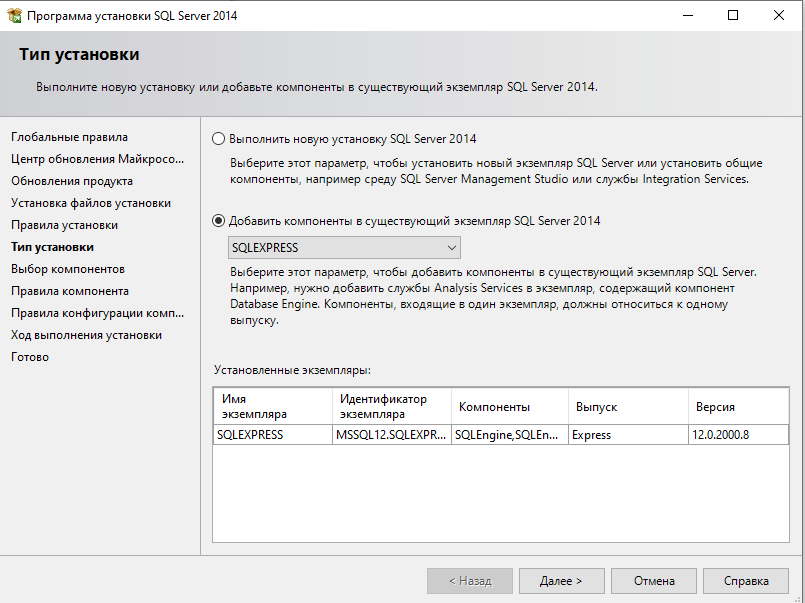Click the Установка файлов установки step
This screenshot has height=603, width=805.
pyautogui.click(x=91, y=203)
